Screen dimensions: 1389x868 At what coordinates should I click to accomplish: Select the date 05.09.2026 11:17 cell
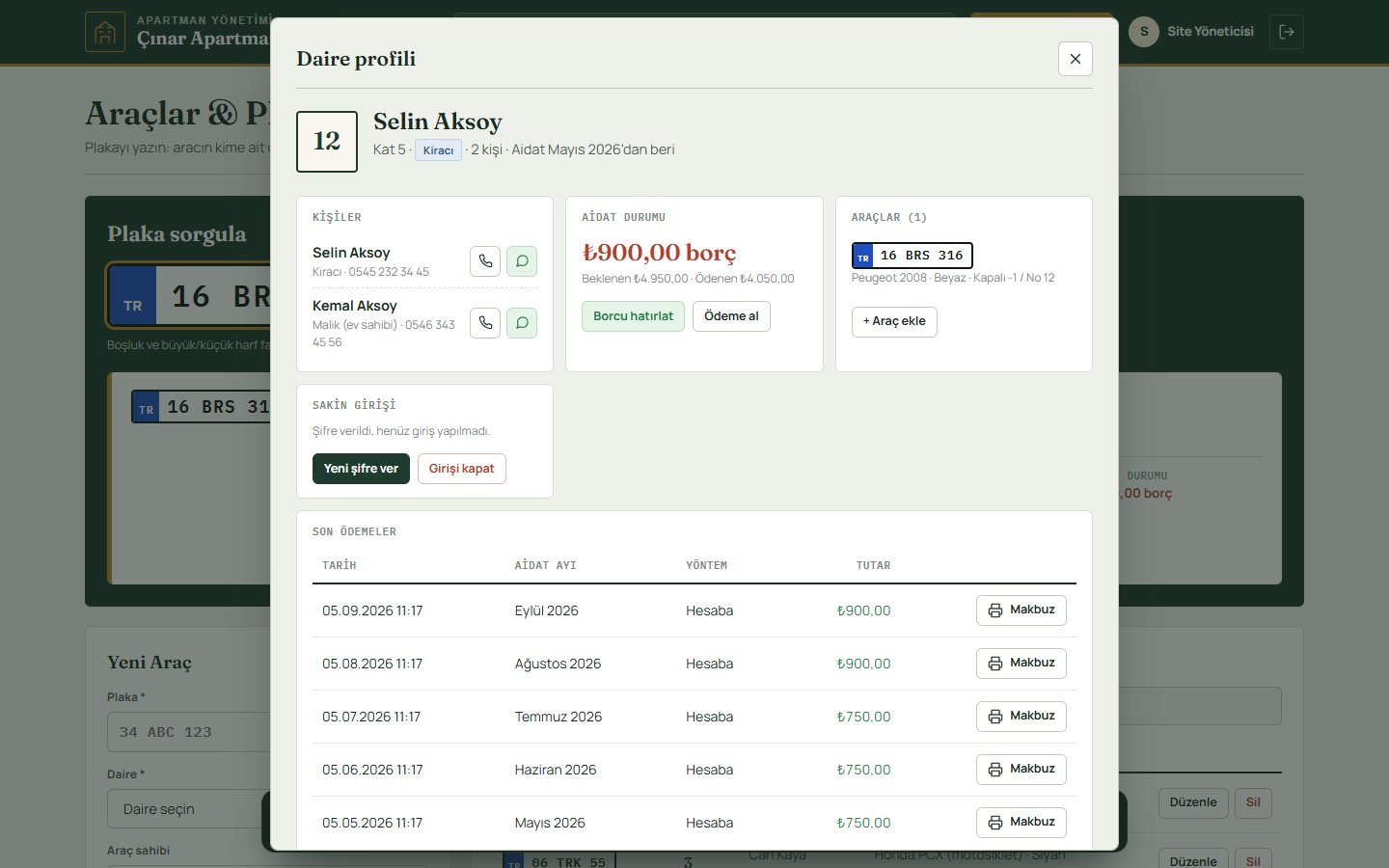372,610
